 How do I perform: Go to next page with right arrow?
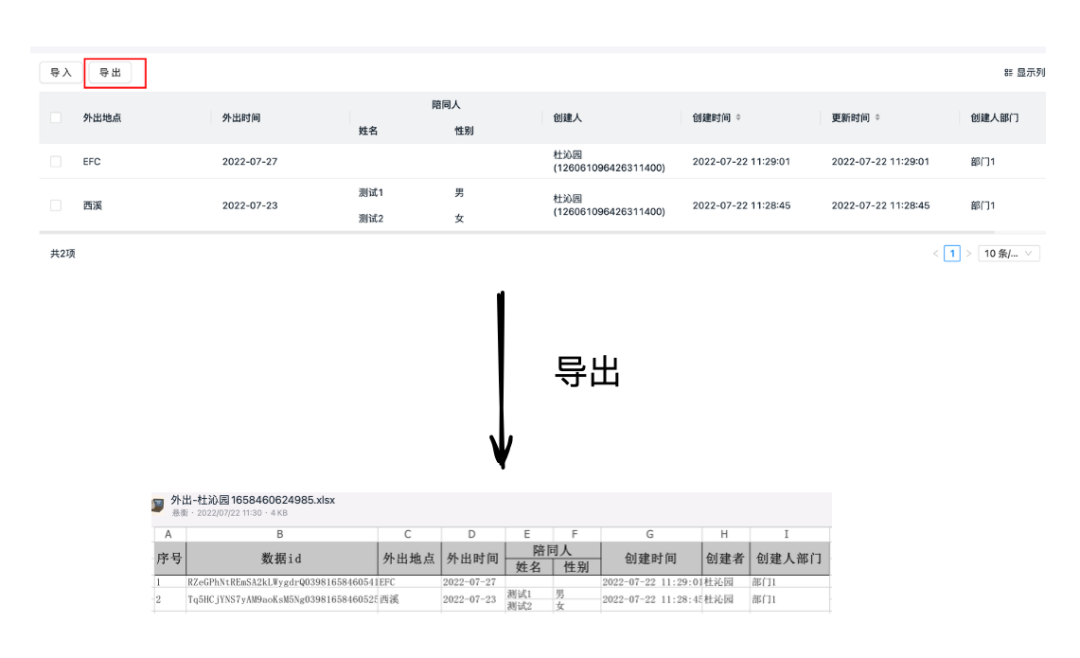point(968,254)
